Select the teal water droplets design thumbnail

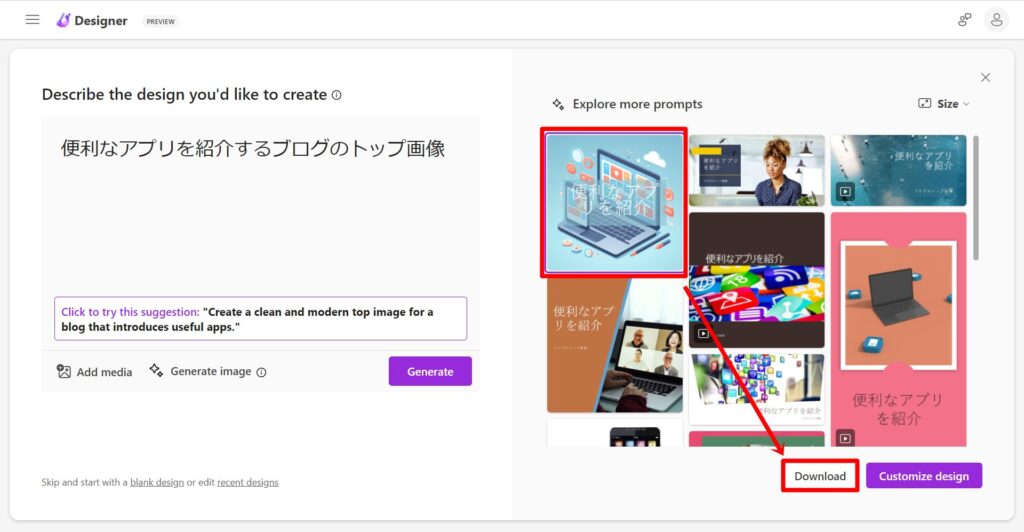tap(898, 170)
